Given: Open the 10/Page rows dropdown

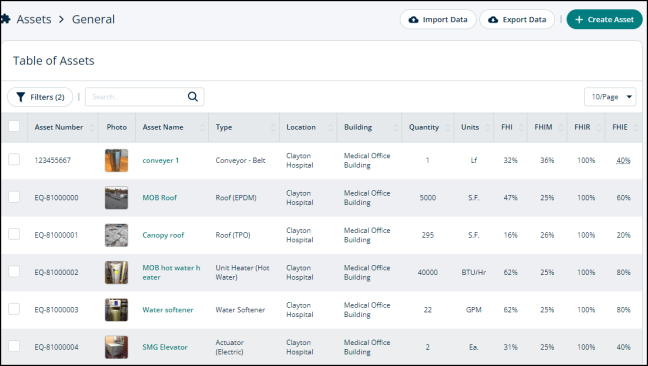Looking at the screenshot, I should (610, 97).
